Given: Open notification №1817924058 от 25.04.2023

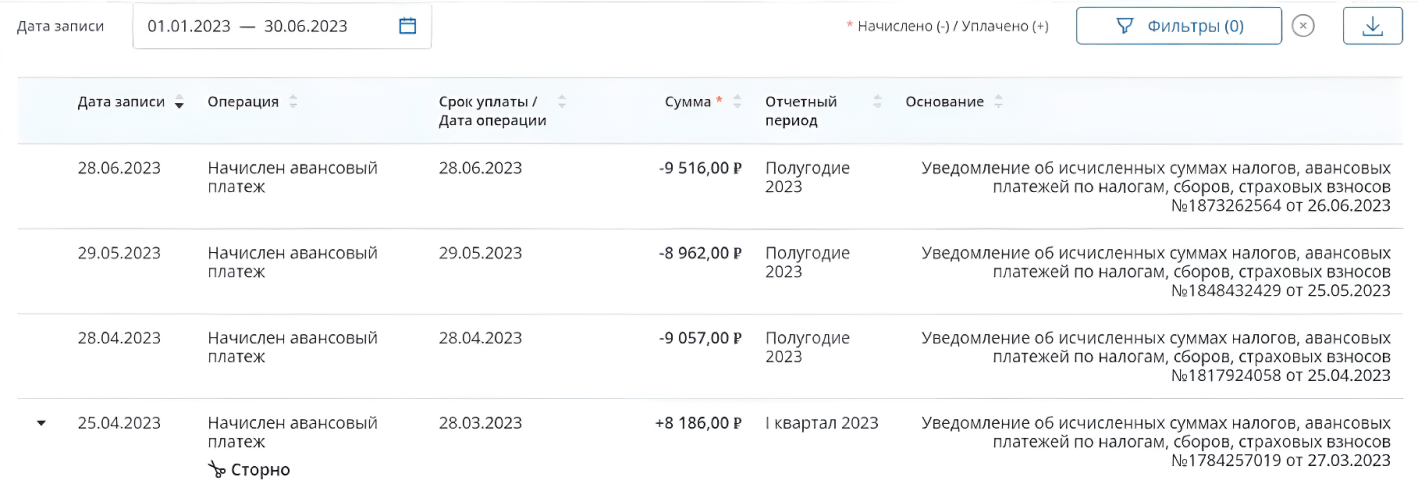Looking at the screenshot, I should point(1156,357).
